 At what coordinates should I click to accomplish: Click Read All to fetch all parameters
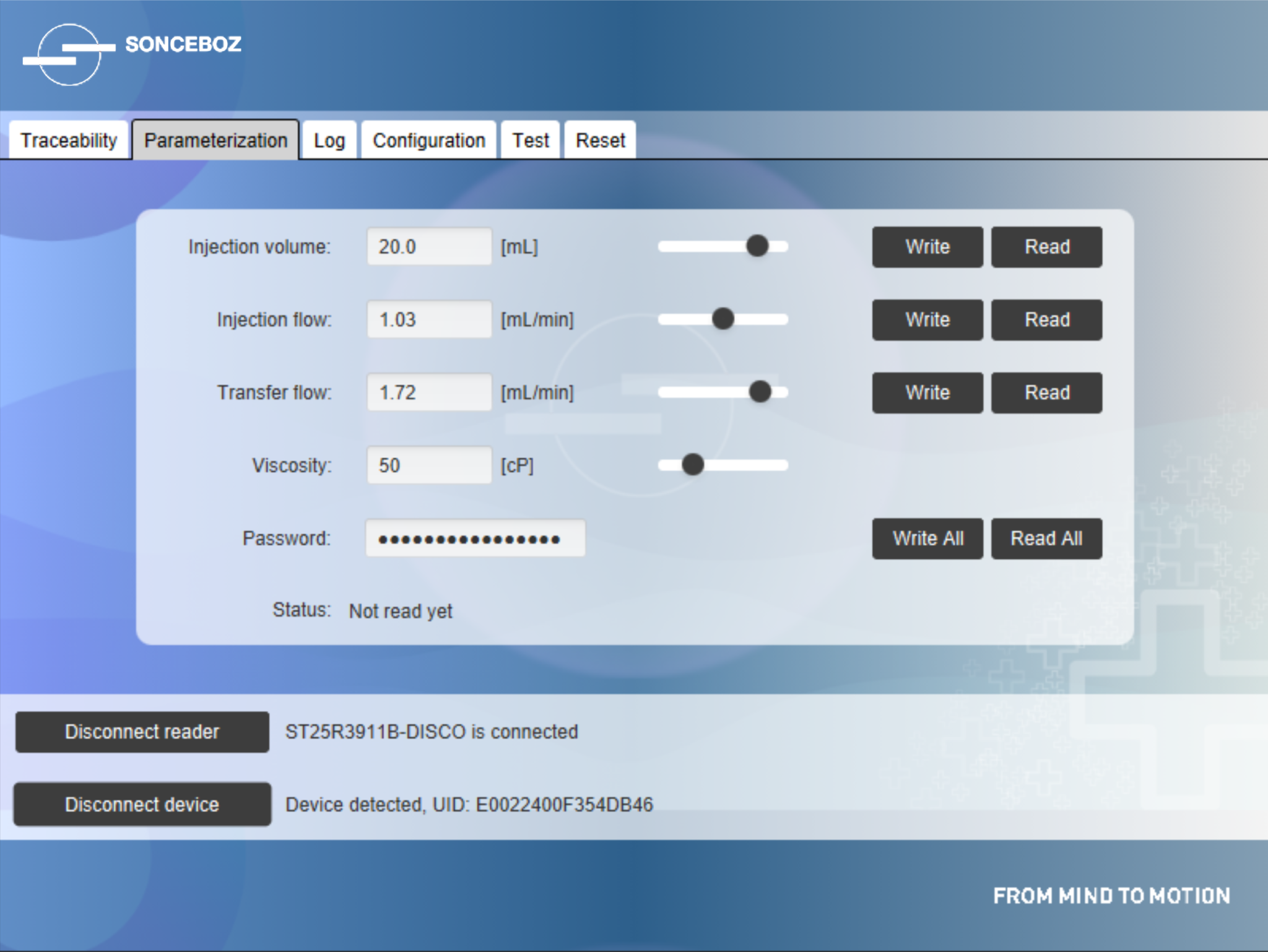1046,538
